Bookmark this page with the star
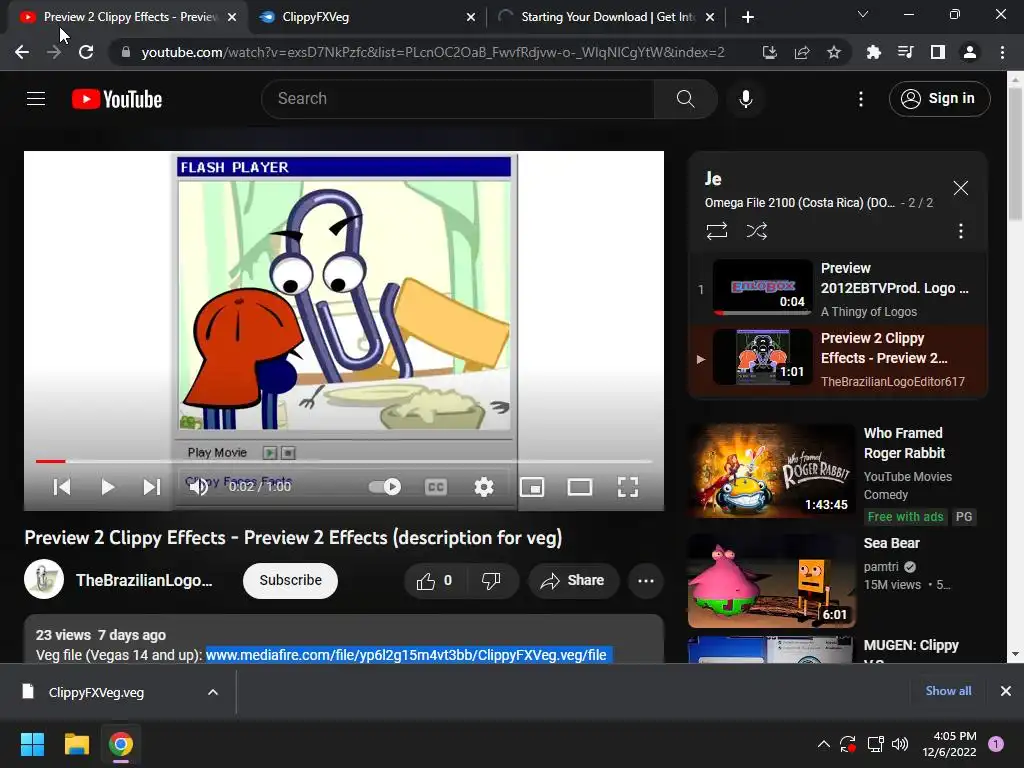 pyautogui.click(x=834, y=52)
